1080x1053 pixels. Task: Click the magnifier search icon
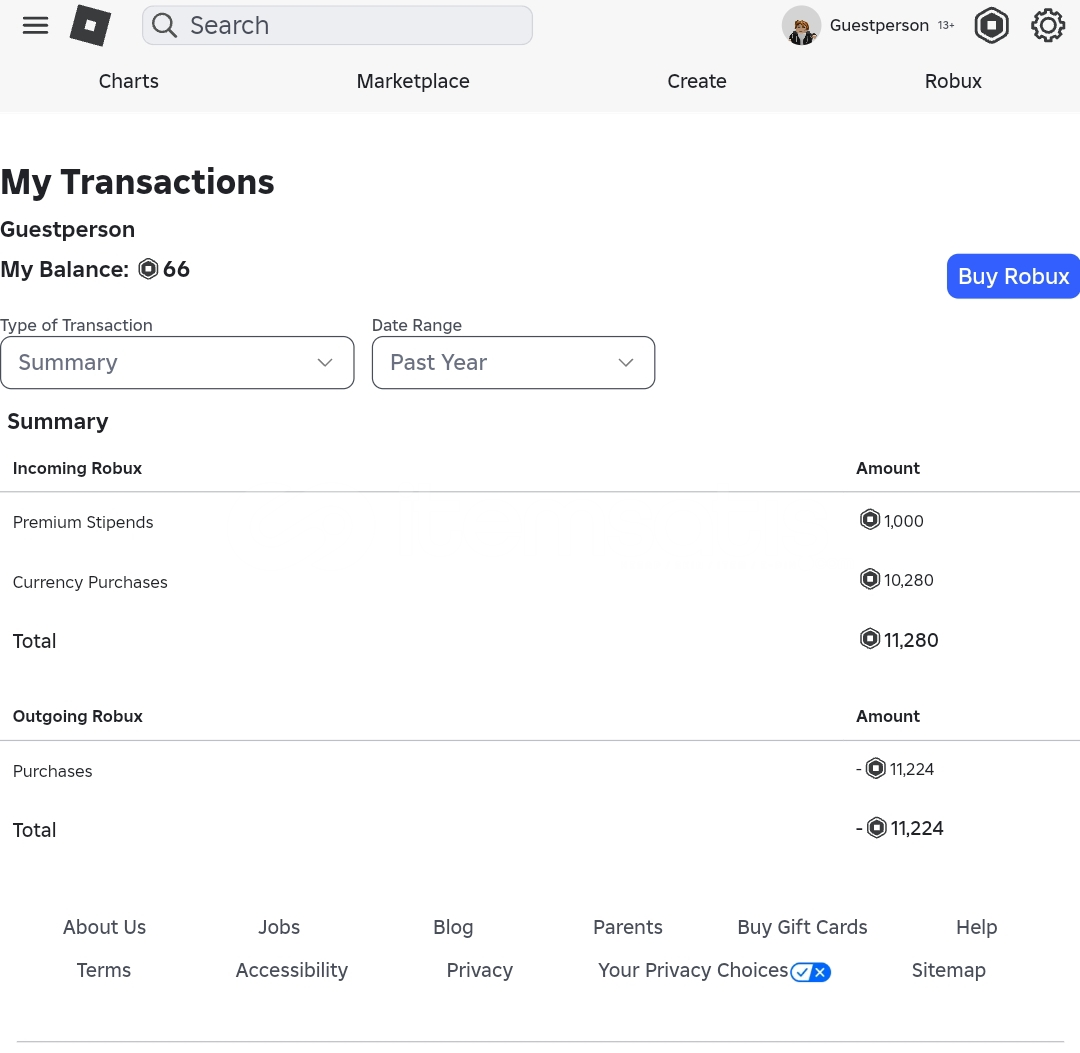165,26
